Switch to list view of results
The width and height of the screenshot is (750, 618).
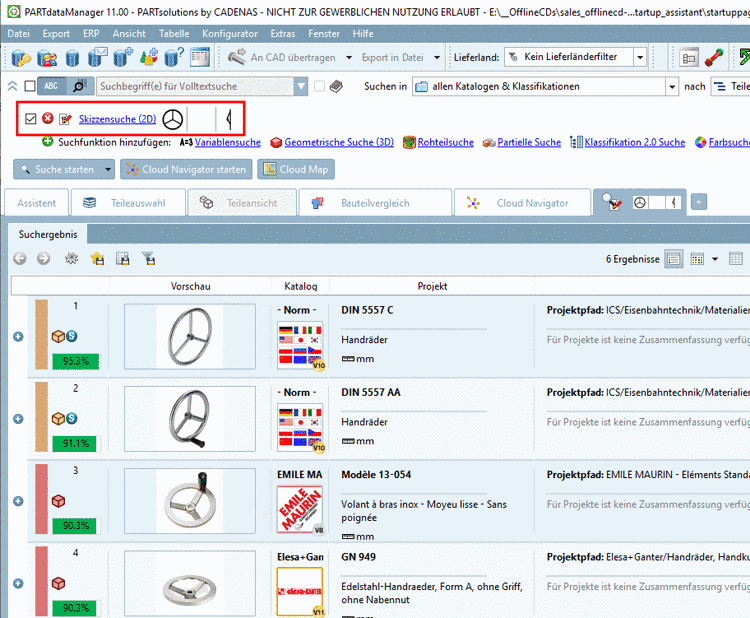pyautogui.click(x=673, y=259)
